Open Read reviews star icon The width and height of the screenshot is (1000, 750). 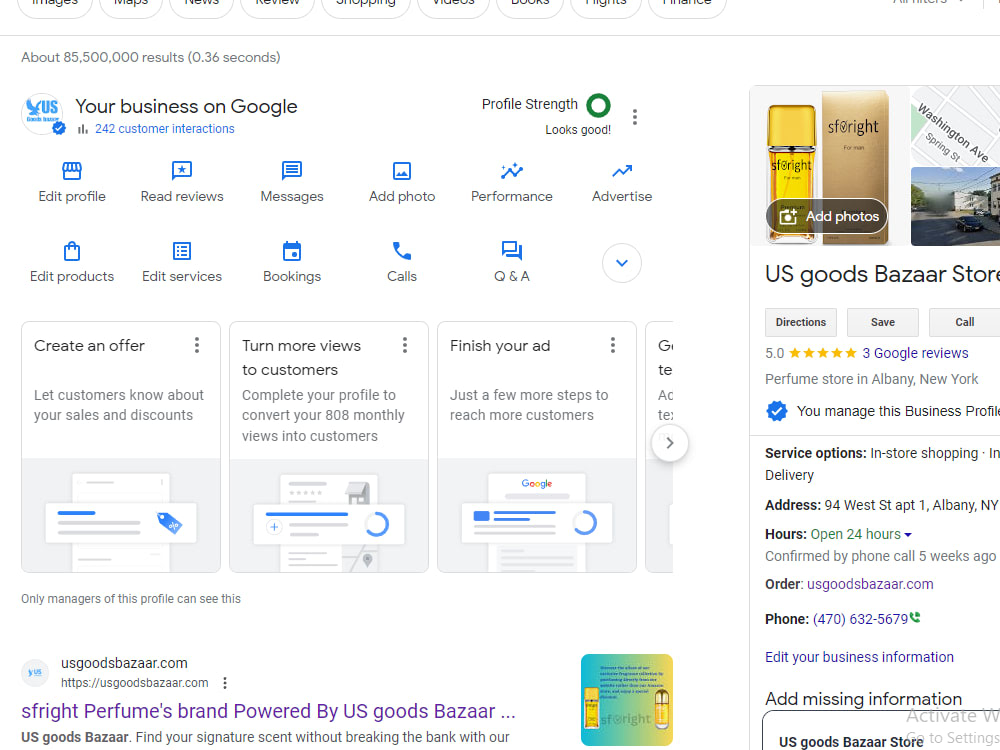point(182,171)
